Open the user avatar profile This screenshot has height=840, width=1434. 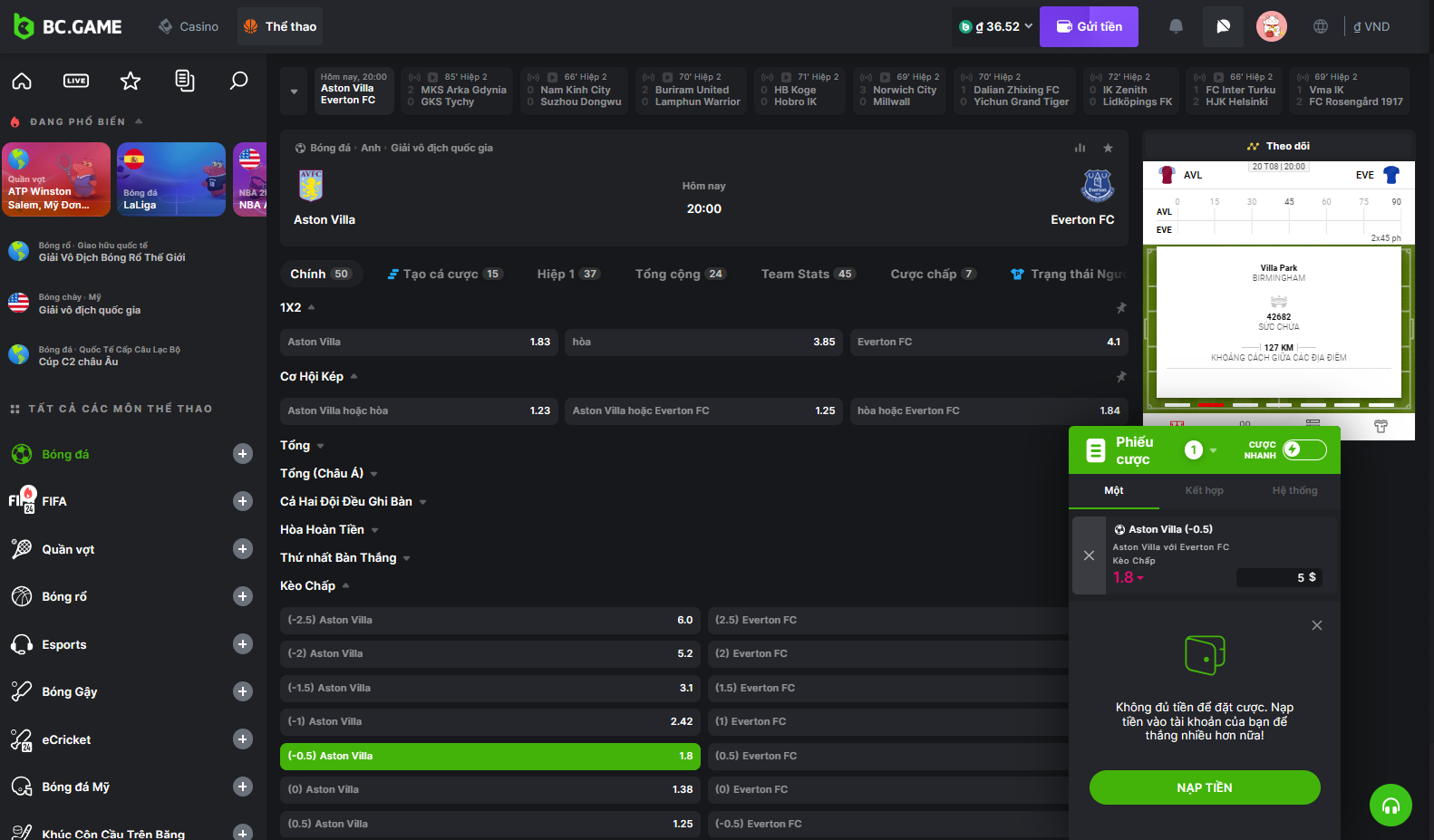1272,26
